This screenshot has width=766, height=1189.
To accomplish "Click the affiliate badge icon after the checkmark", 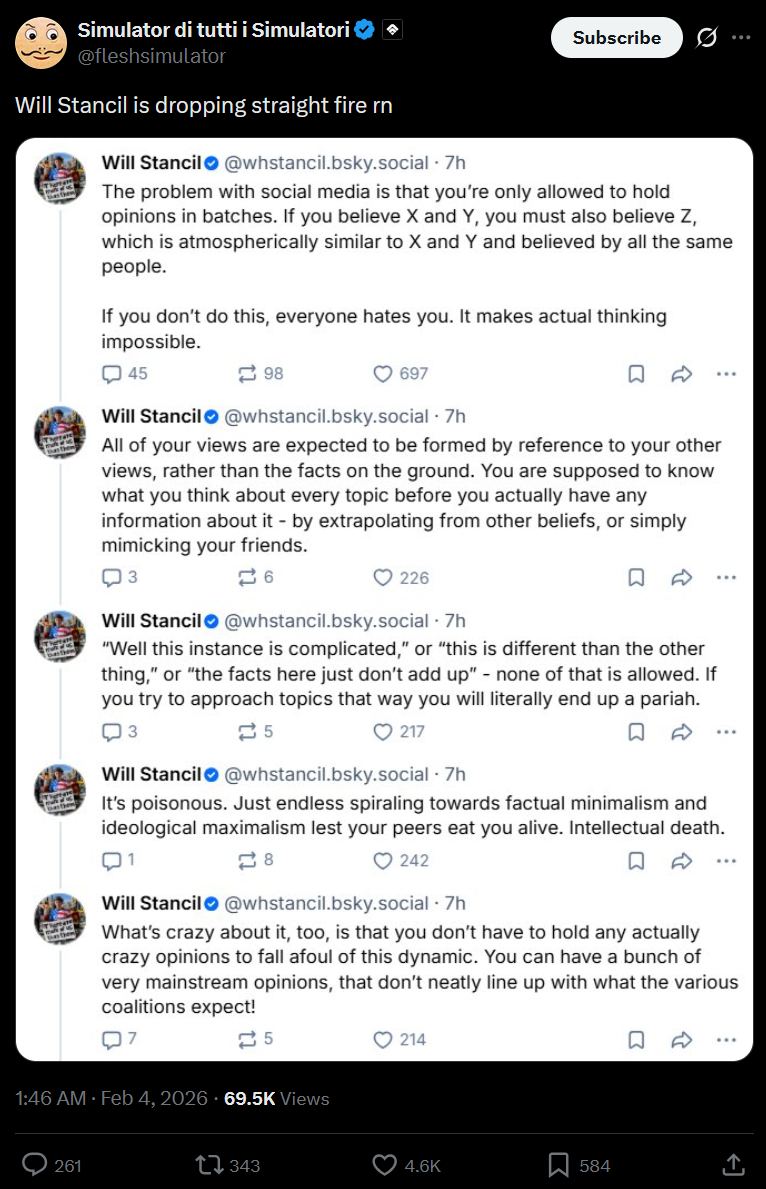I will coord(392,30).
